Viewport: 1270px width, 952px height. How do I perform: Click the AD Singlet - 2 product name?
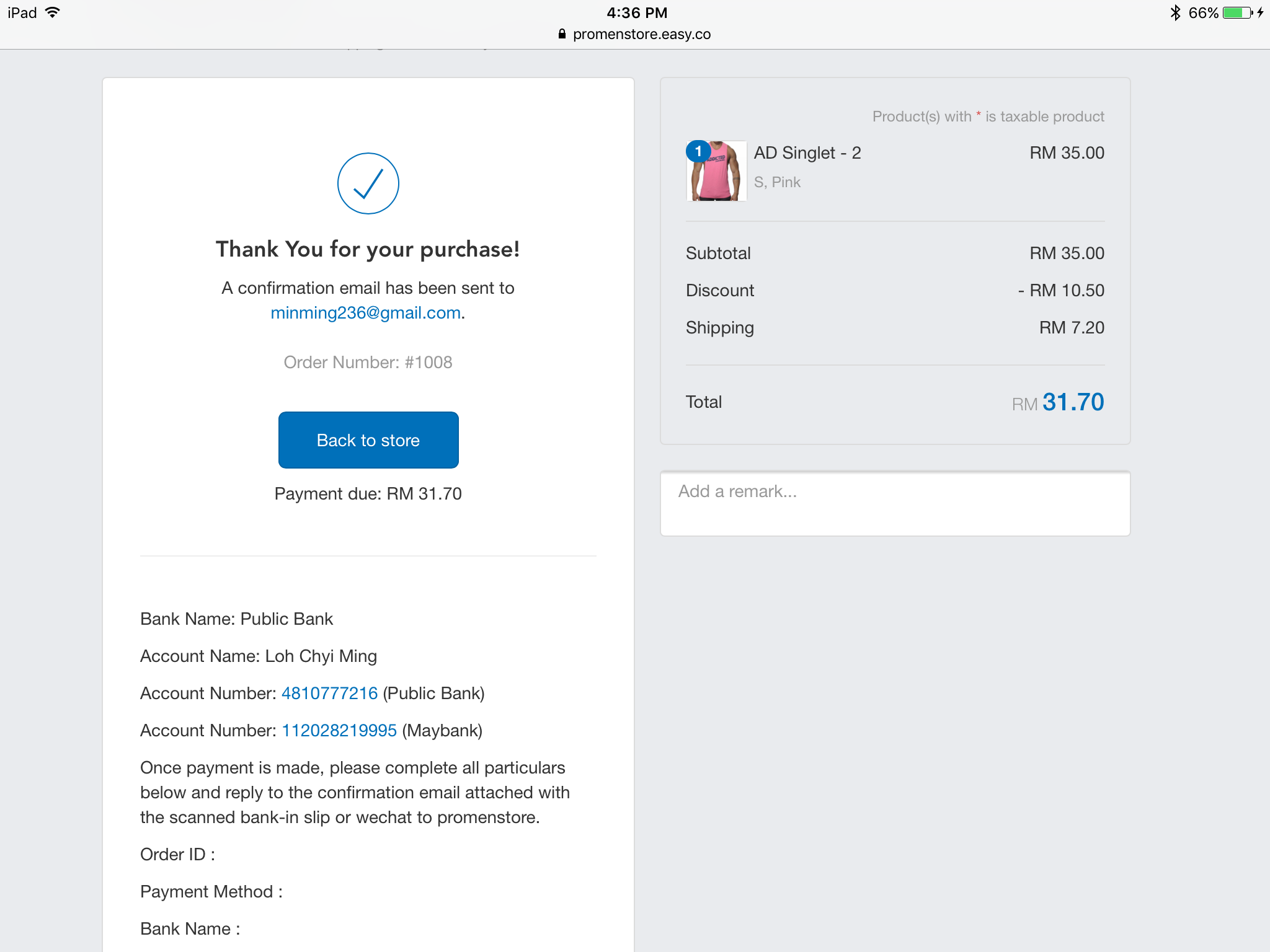tap(807, 153)
